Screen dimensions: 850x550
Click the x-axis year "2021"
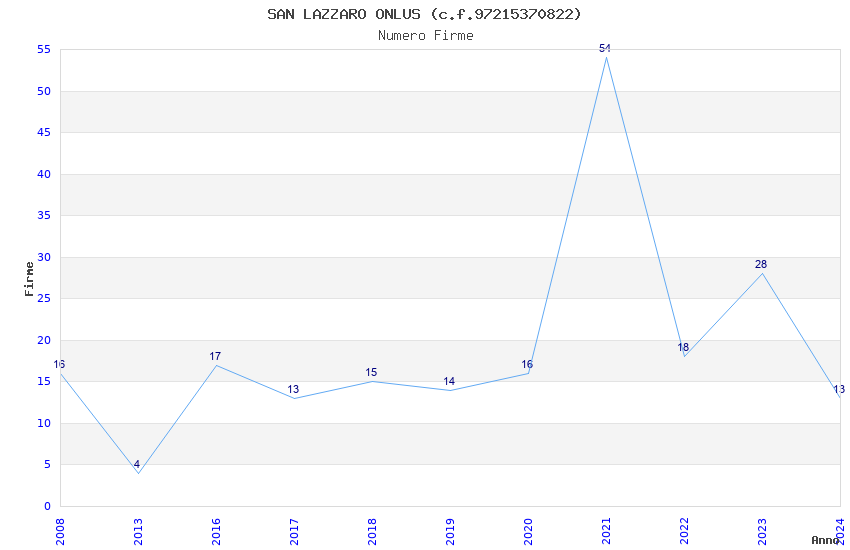pos(606,532)
